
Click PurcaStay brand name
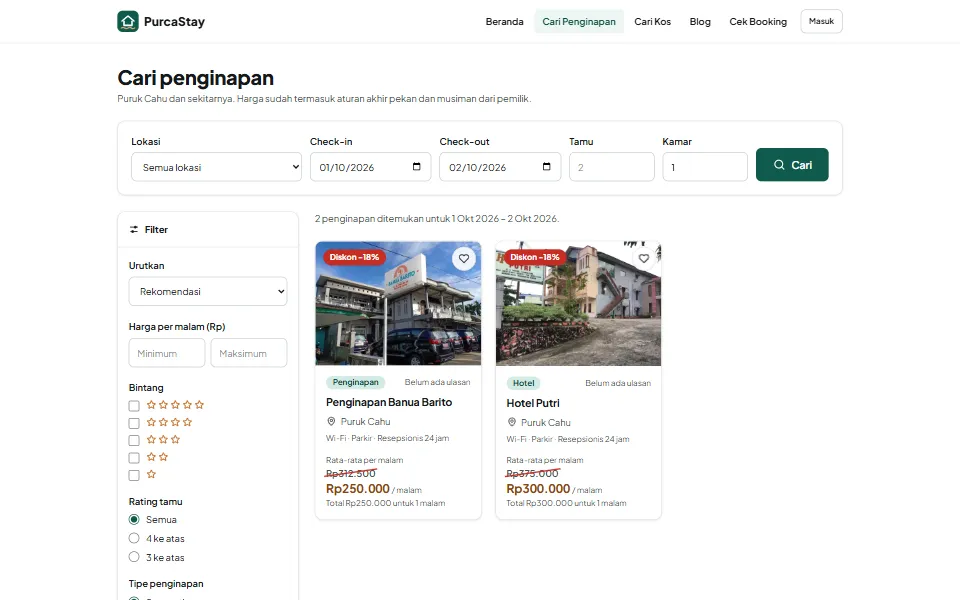pos(174,21)
